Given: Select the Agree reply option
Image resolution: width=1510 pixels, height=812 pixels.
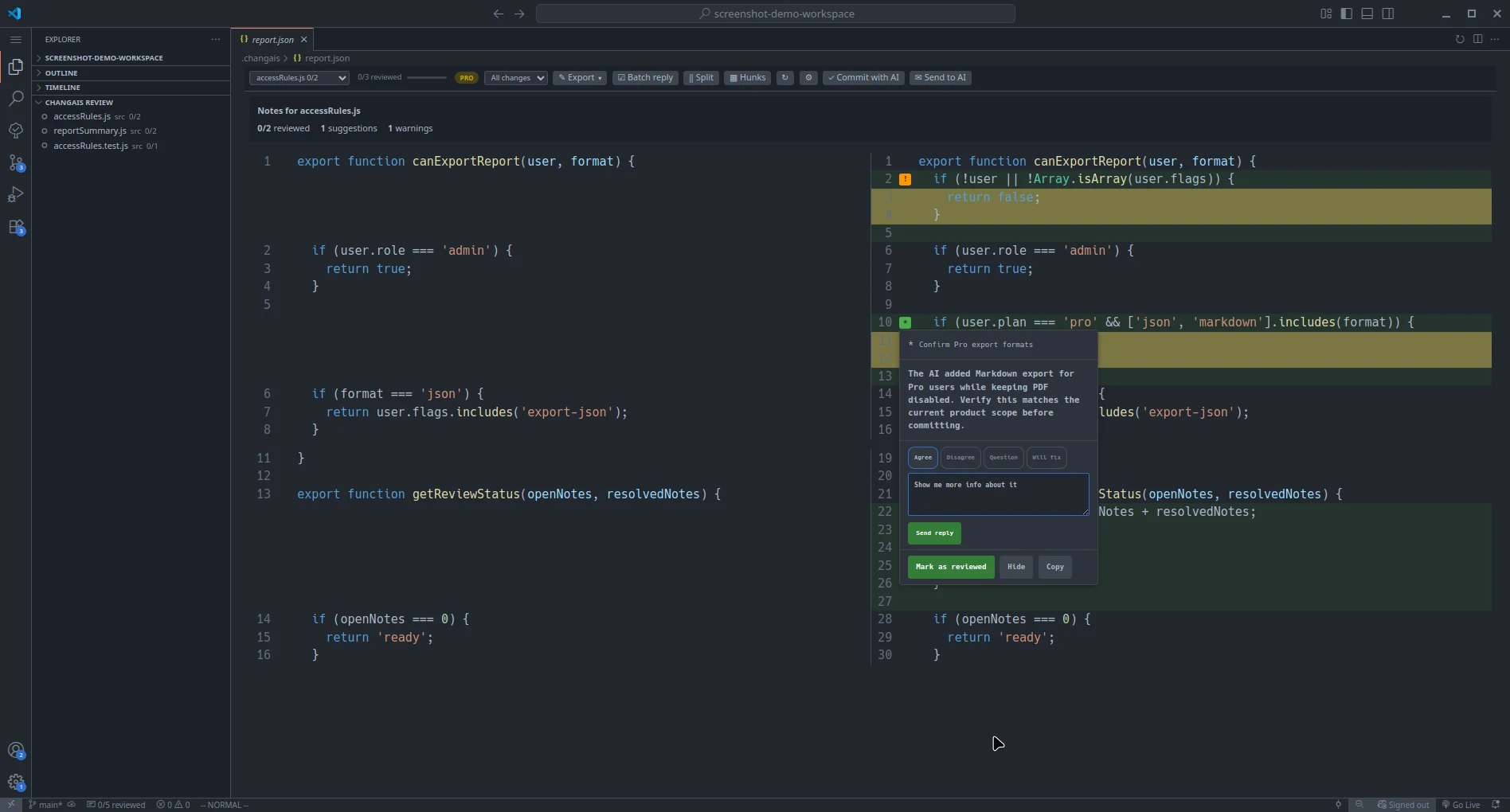Looking at the screenshot, I should [x=923, y=458].
